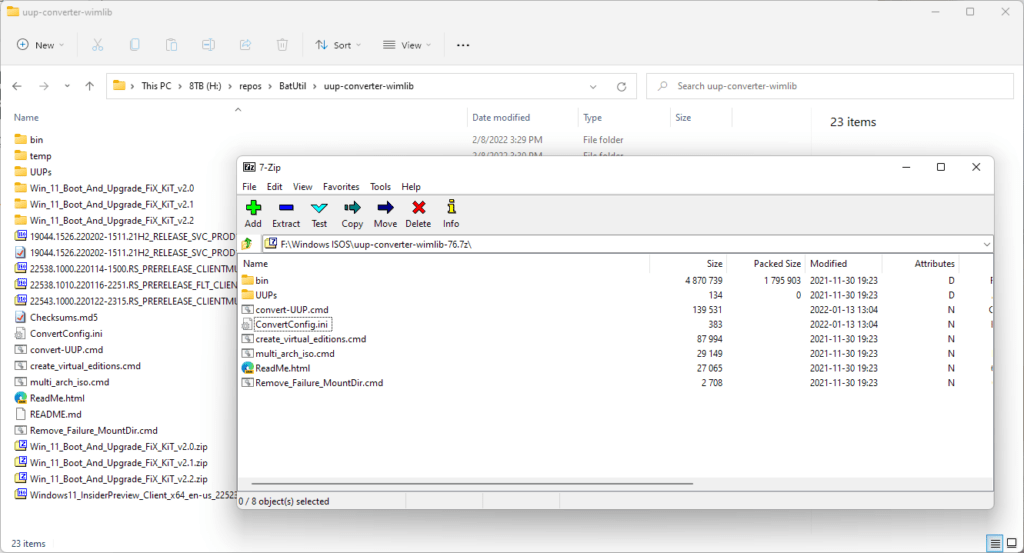This screenshot has width=1024, height=553.
Task: Click the Add button in 7-Zip toolbar
Action: 253,213
